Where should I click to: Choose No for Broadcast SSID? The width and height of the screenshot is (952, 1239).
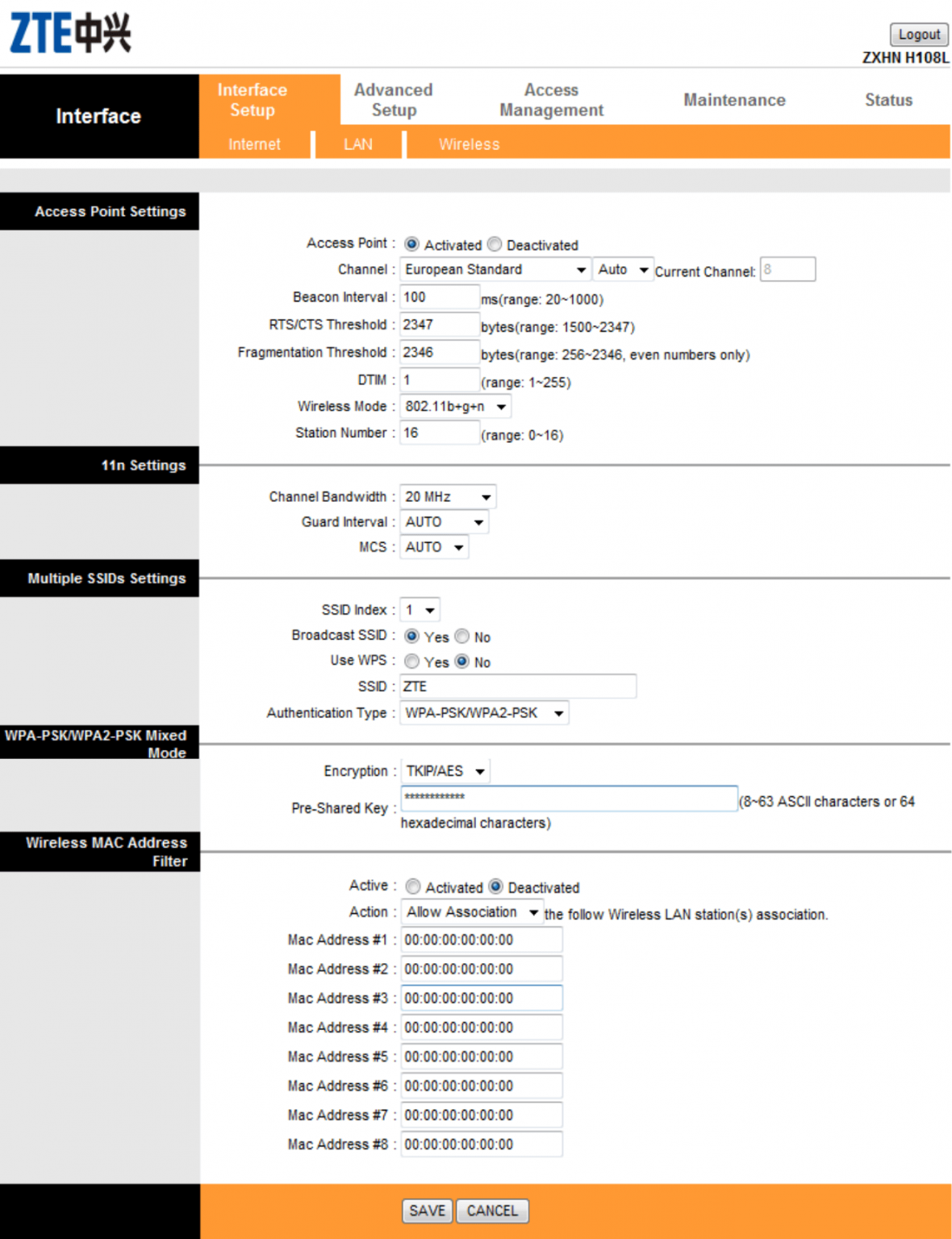point(461,636)
